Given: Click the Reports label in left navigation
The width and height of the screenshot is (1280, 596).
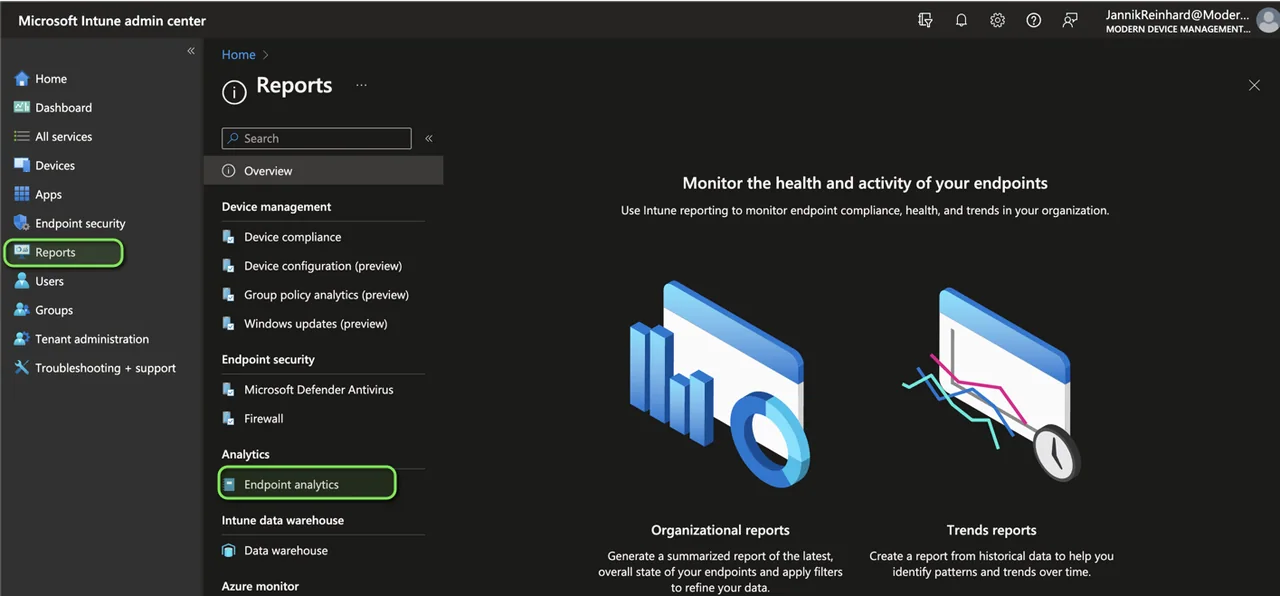Looking at the screenshot, I should click(x=55, y=253).
